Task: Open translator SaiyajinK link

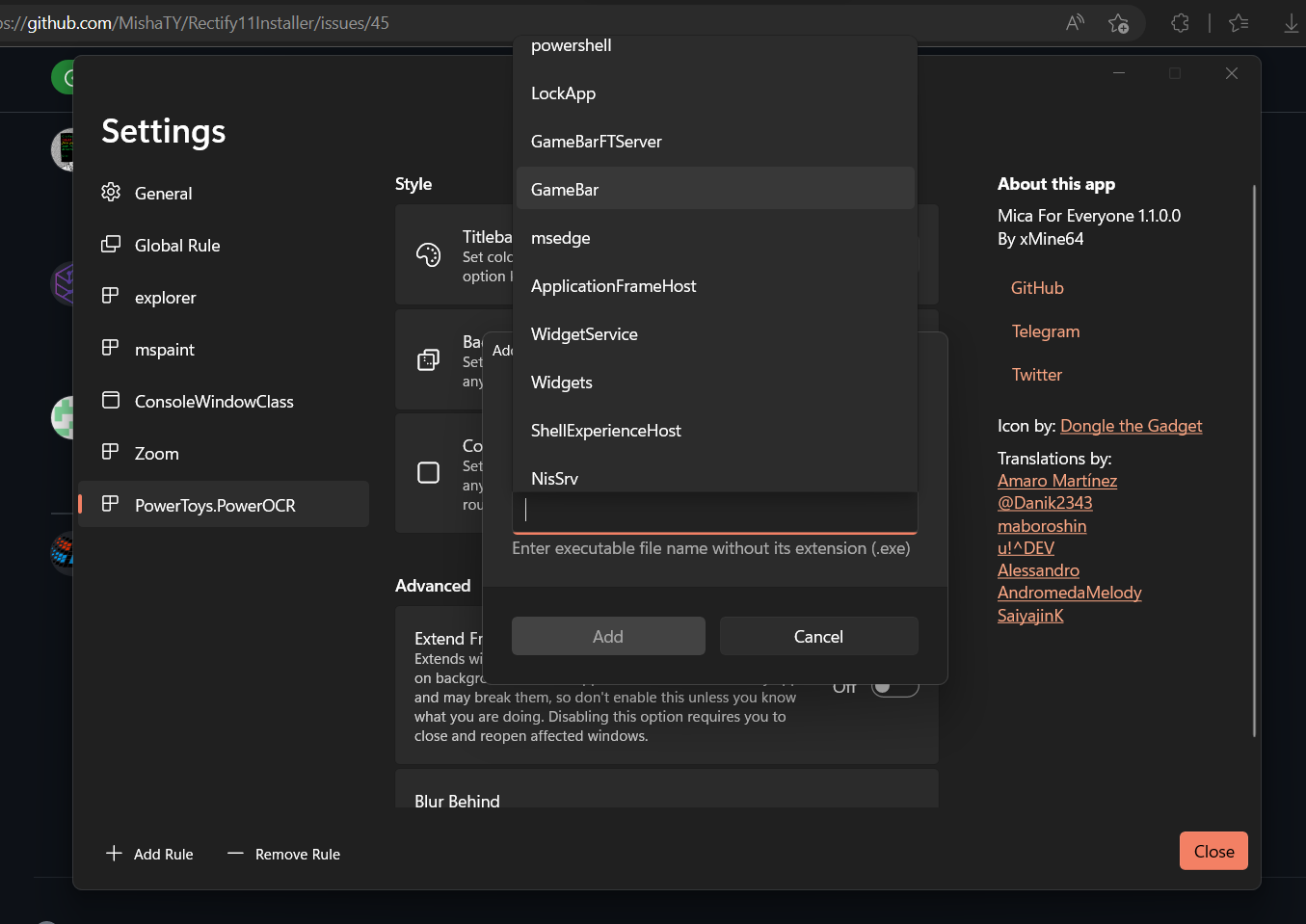Action: [1030, 616]
